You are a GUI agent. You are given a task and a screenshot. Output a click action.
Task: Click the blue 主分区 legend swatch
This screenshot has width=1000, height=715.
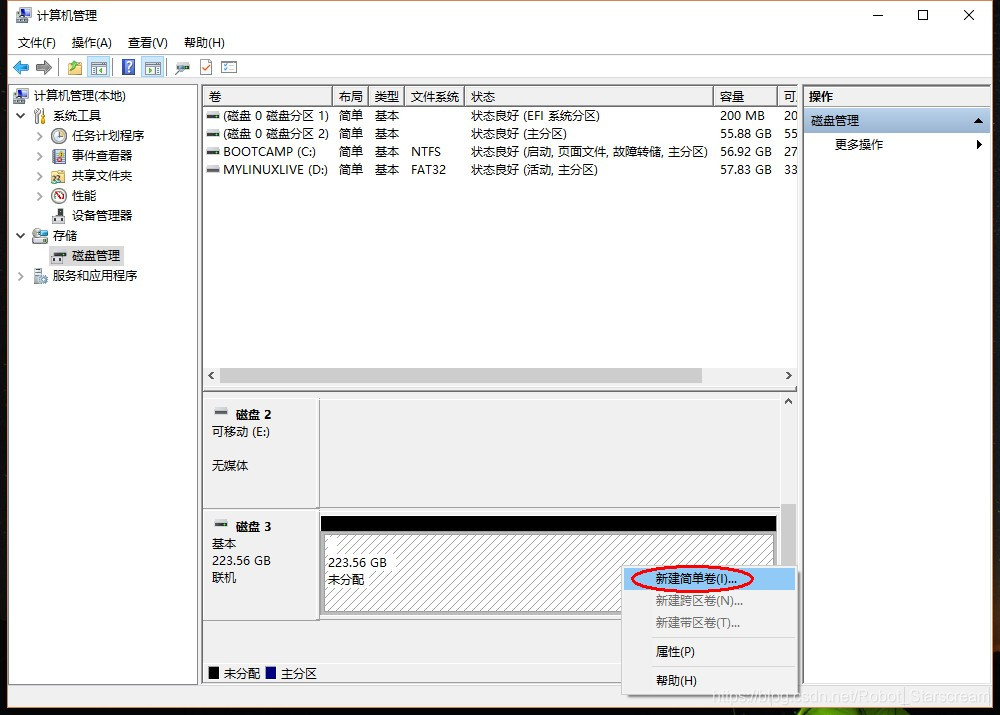(271, 673)
